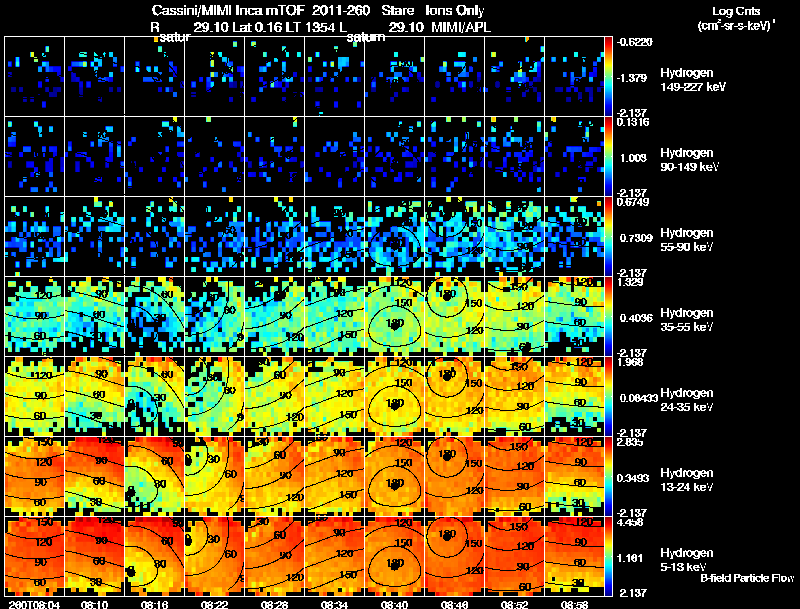Image resolution: width=800 pixels, height=609 pixels.
Task: Select the 'Hydrogen 5-13 keV' row label
Action: (687, 560)
